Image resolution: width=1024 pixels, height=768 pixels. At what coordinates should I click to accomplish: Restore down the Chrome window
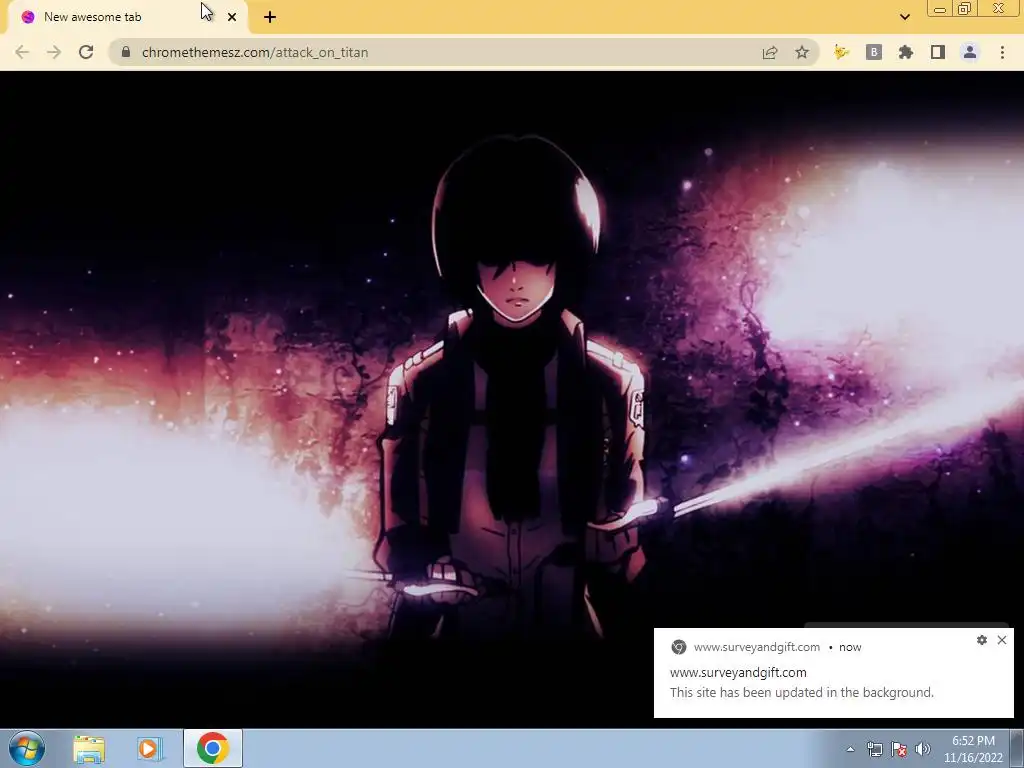point(964,8)
